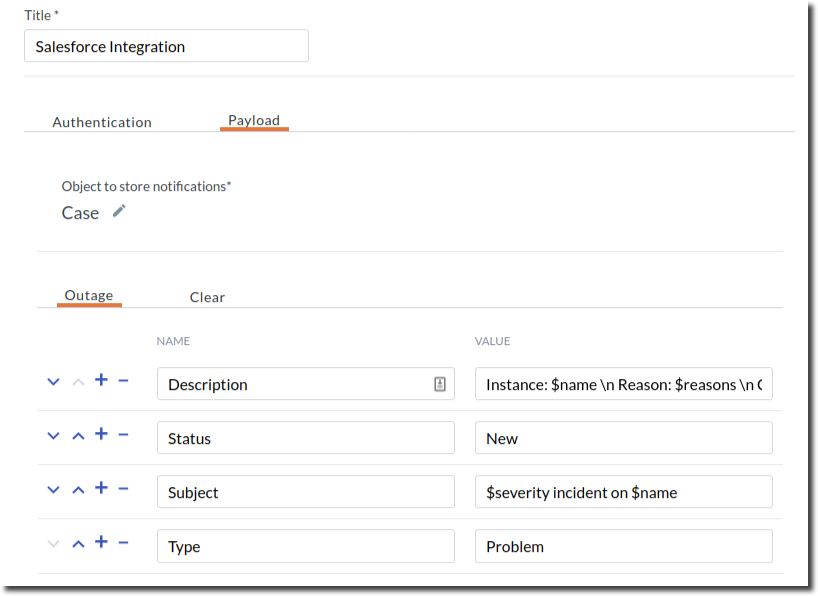Delete the Subject row with minus icon

click(x=123, y=489)
